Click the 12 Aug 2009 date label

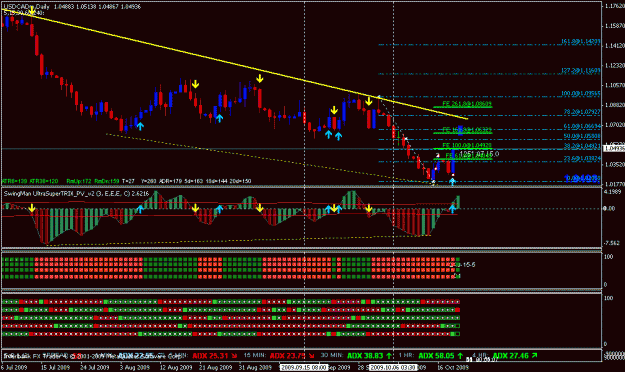[175, 367]
